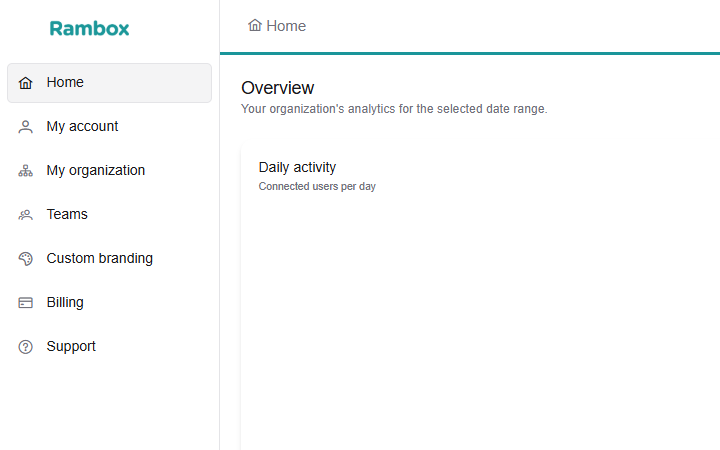Image resolution: width=720 pixels, height=450 pixels.
Task: Open the Support page
Action: [x=109, y=347]
